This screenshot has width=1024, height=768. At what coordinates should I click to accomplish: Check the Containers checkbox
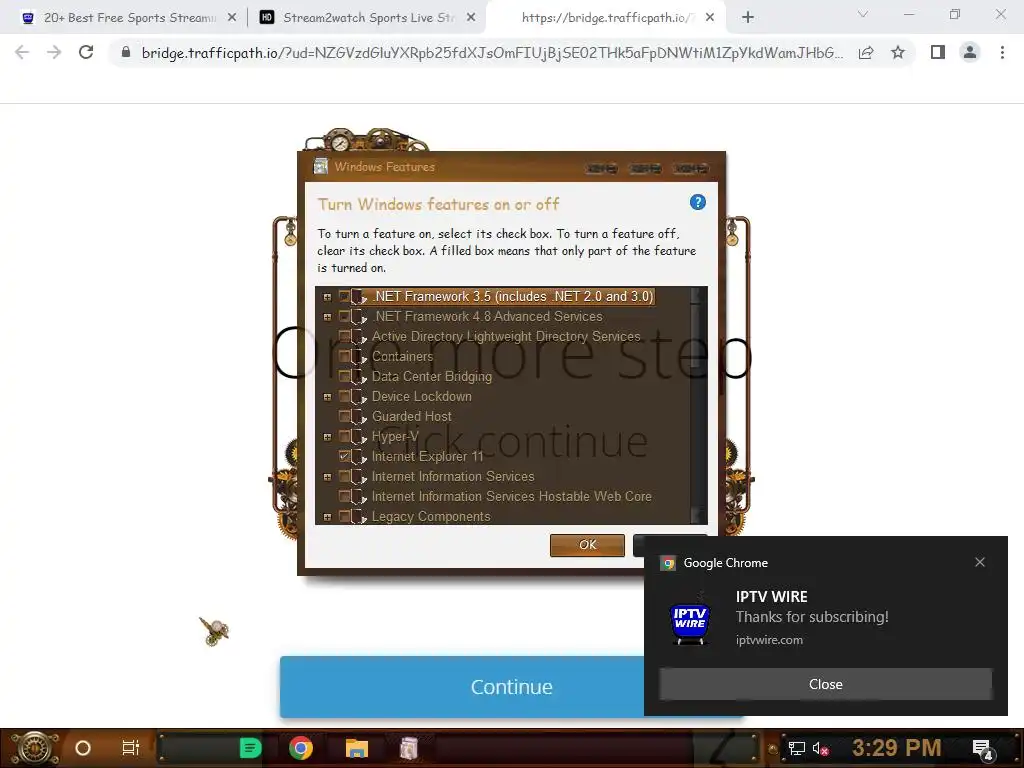(x=344, y=357)
